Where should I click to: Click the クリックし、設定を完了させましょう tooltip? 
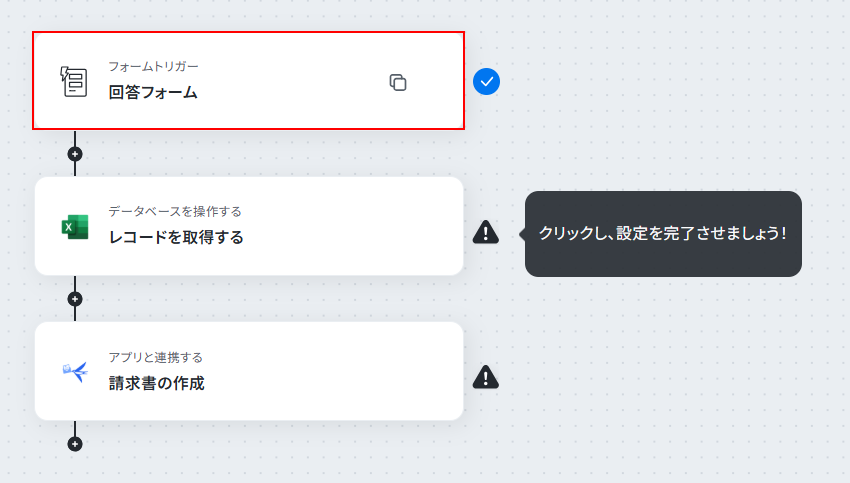[662, 234]
